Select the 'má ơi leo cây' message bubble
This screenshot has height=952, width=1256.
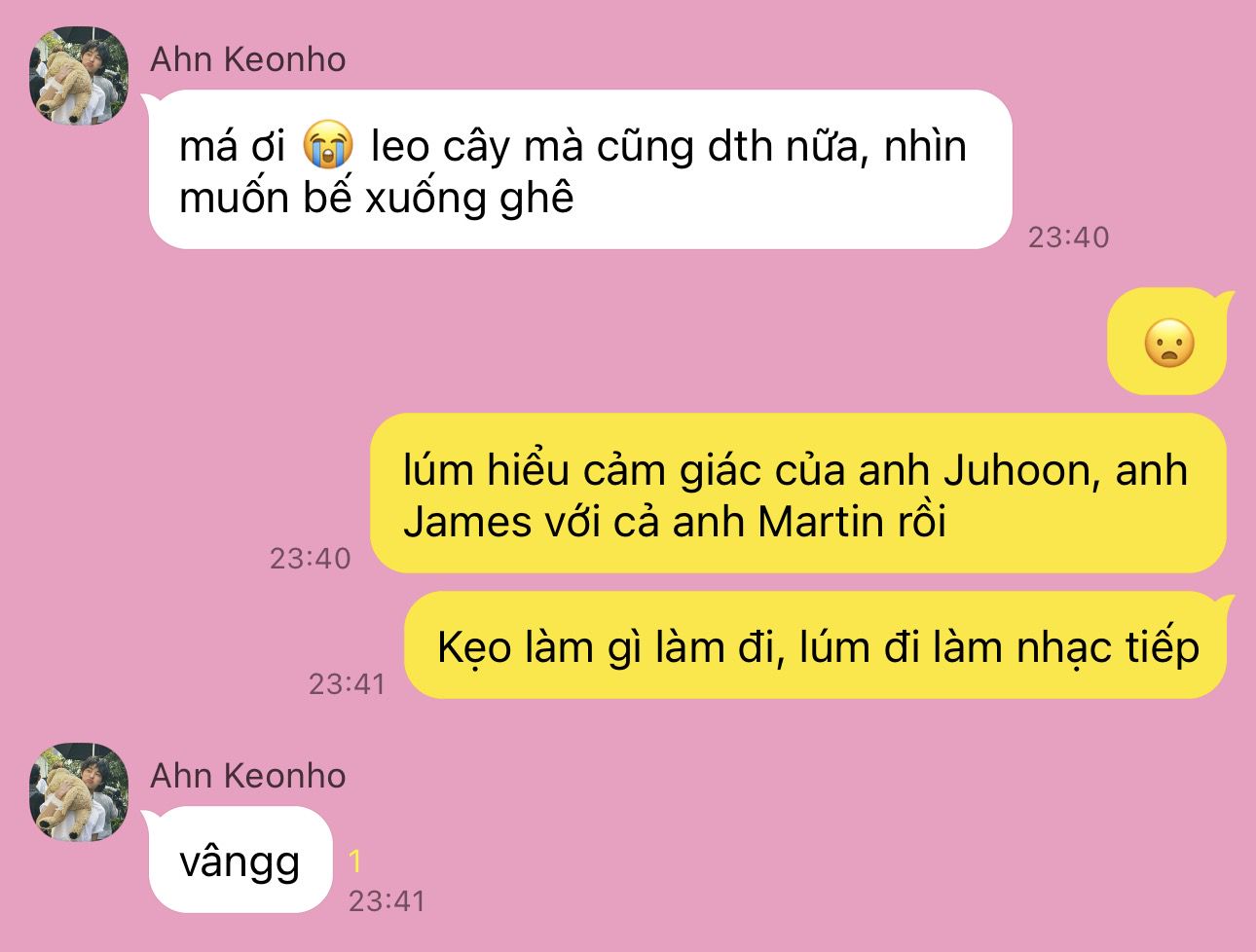click(578, 169)
